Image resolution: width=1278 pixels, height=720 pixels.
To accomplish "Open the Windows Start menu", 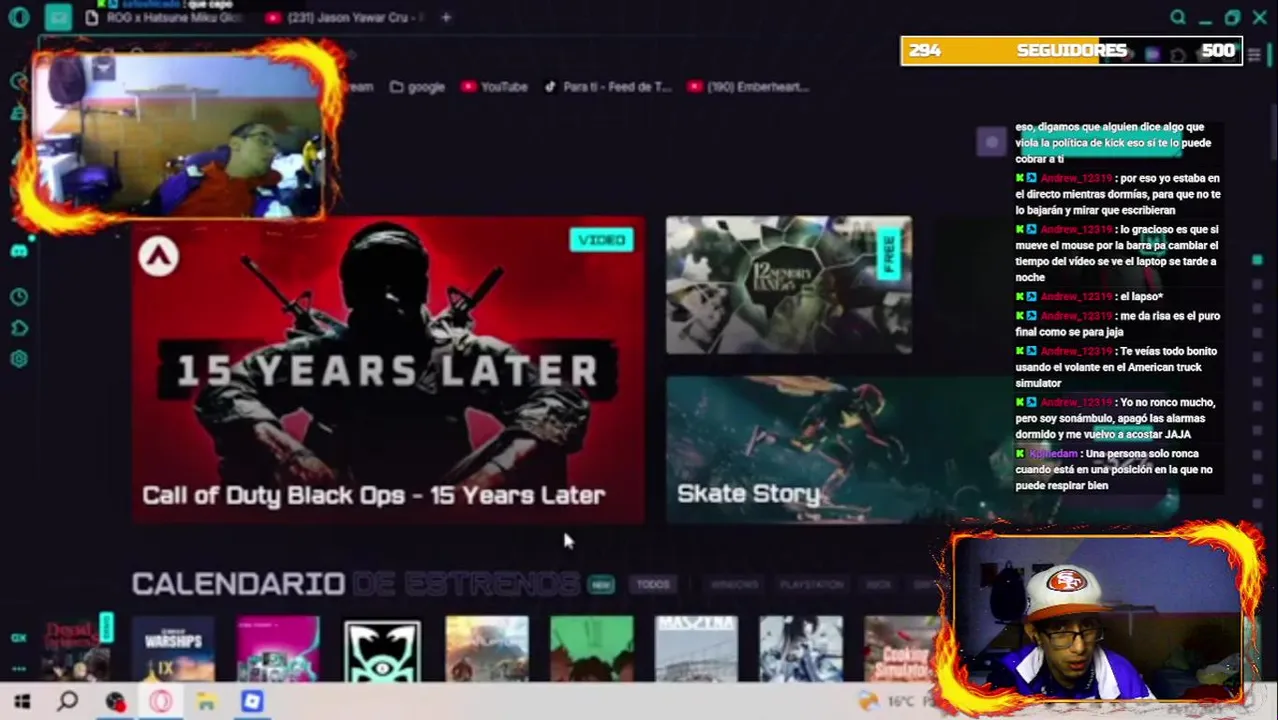I will point(22,702).
